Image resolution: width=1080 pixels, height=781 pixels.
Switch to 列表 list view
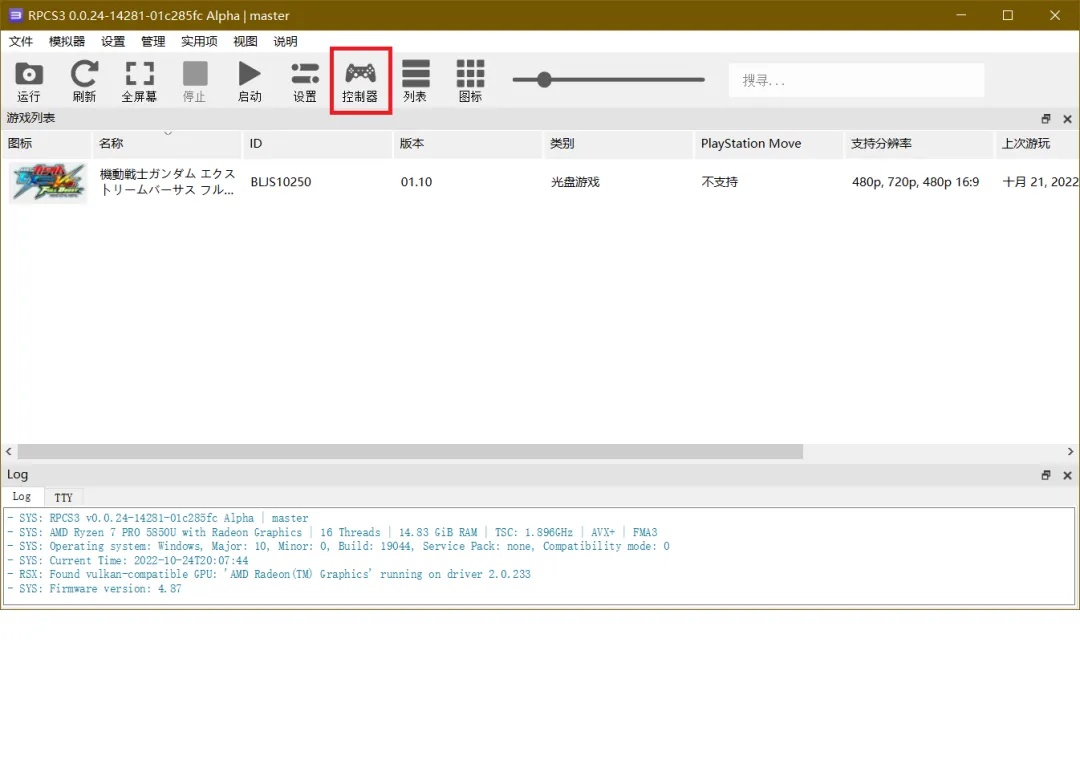[x=415, y=81]
